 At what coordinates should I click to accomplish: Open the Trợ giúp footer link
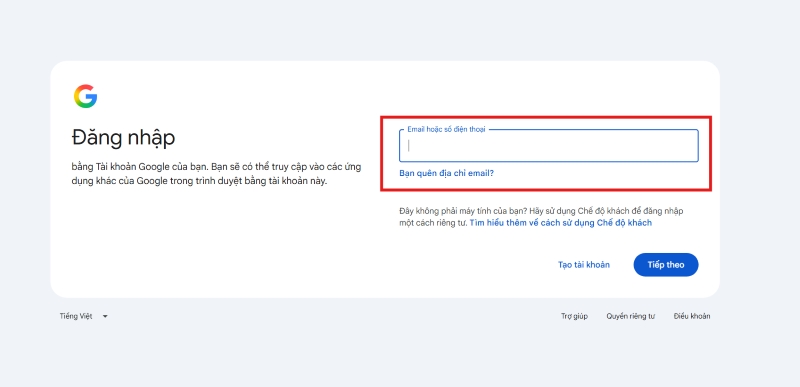point(574,316)
